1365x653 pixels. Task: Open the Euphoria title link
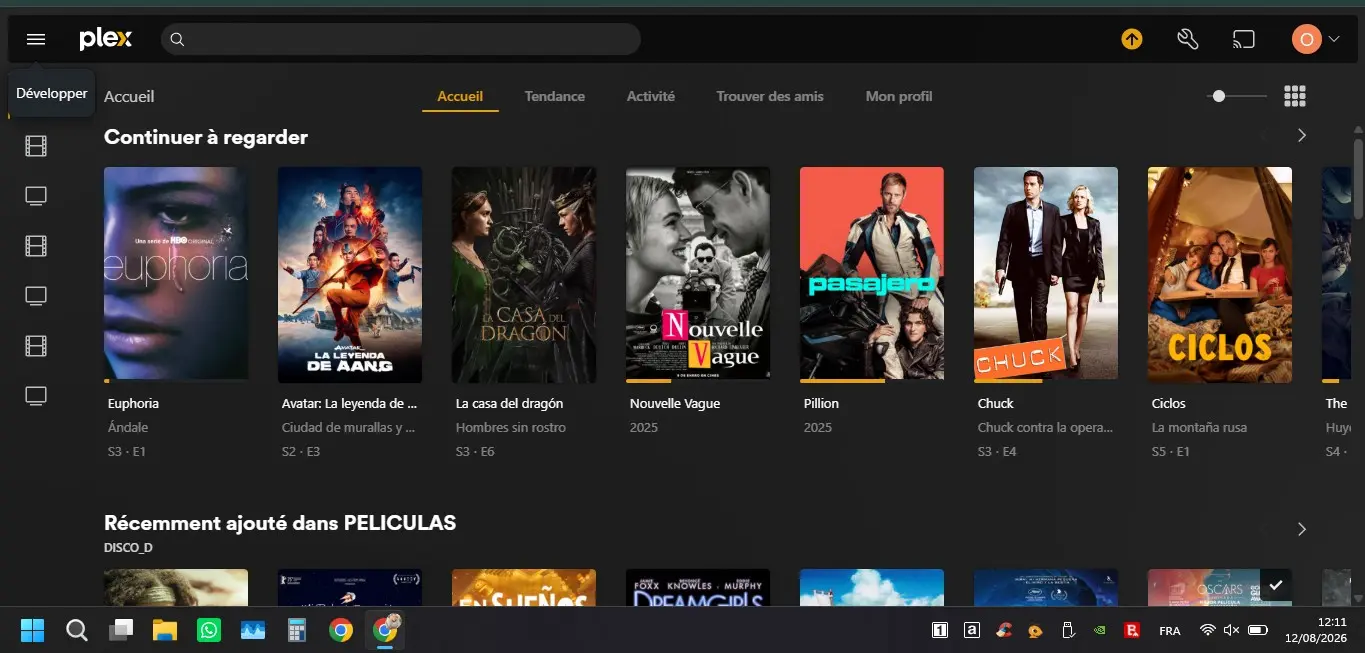(133, 403)
